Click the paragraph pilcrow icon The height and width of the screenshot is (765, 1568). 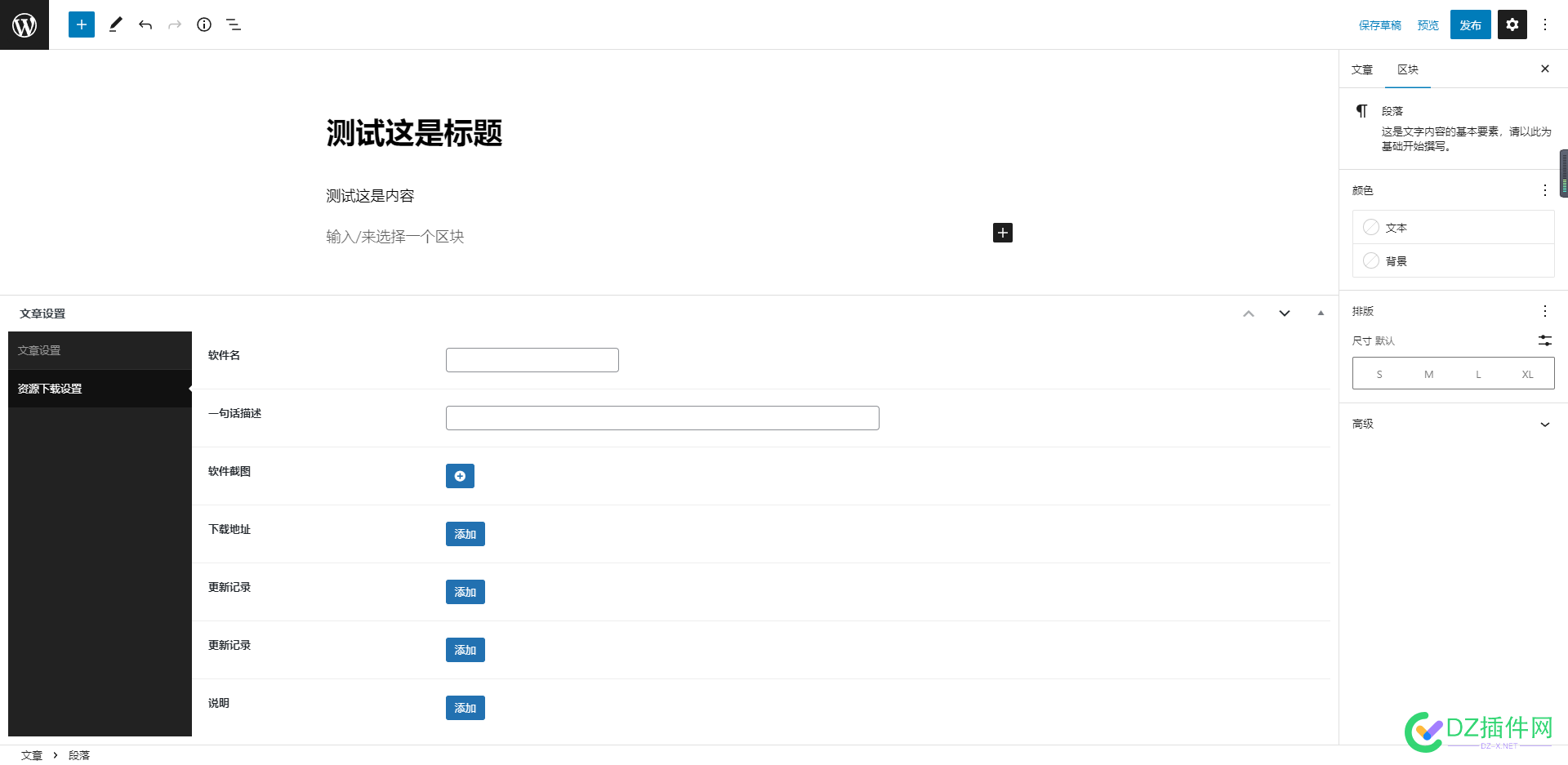click(x=1361, y=111)
